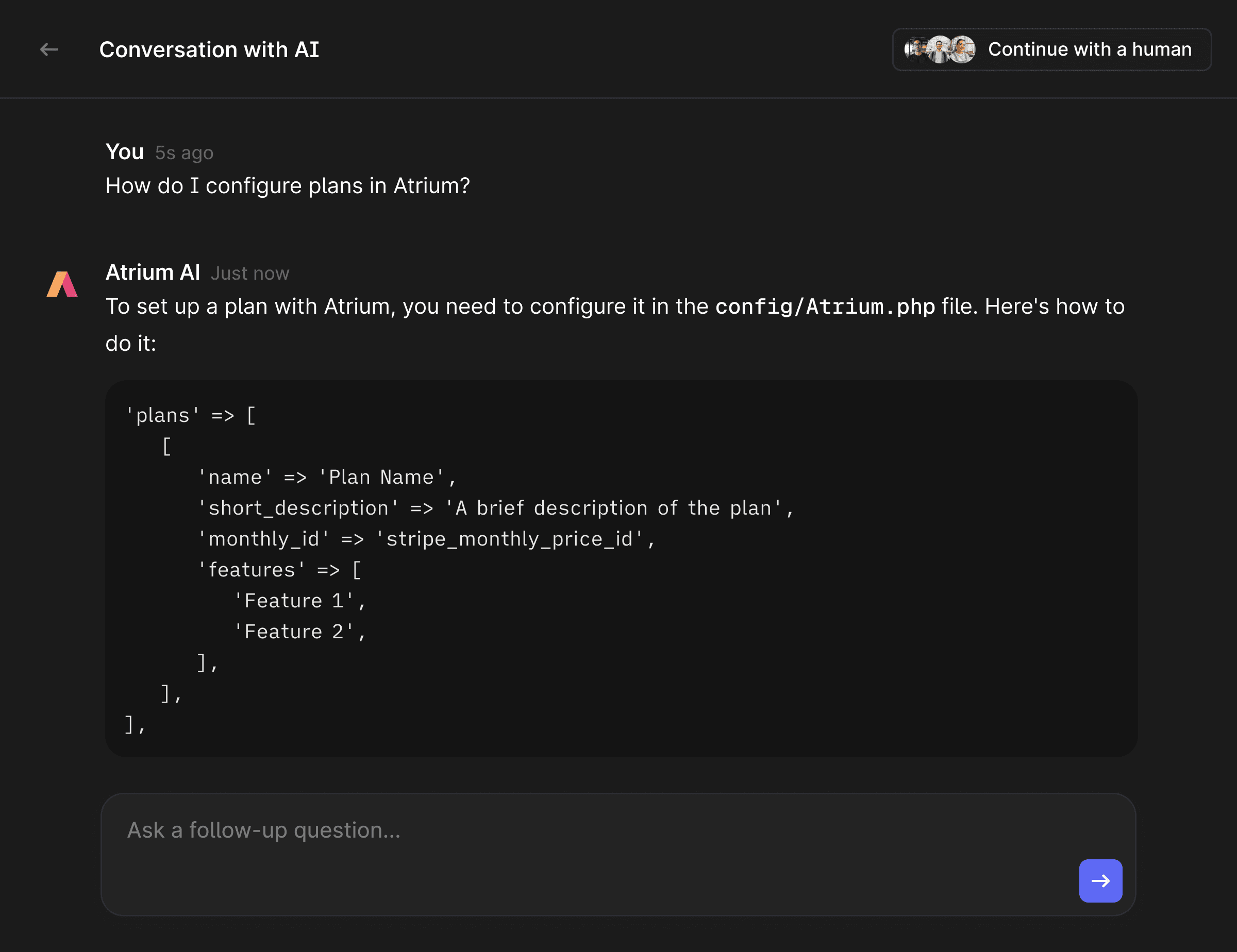Click the third human agent avatar

963,49
